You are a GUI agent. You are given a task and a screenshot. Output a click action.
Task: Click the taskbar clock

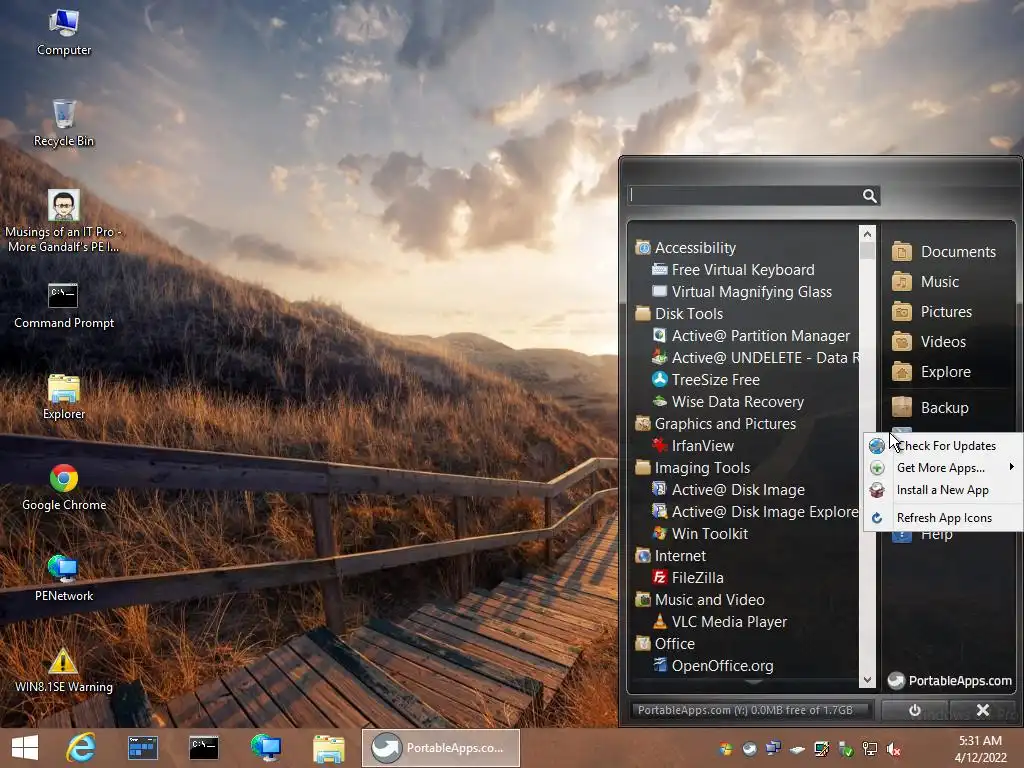(x=980, y=749)
